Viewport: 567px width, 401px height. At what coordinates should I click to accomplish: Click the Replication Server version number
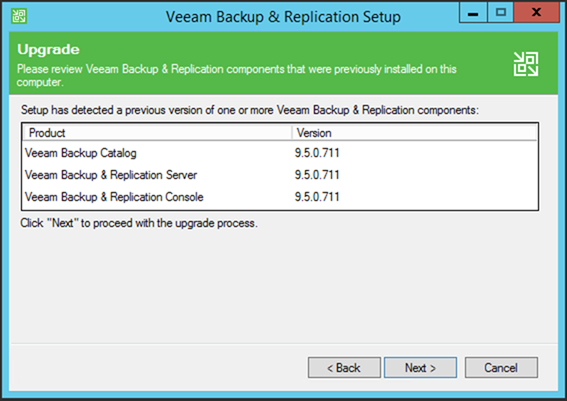pyautogui.click(x=317, y=175)
